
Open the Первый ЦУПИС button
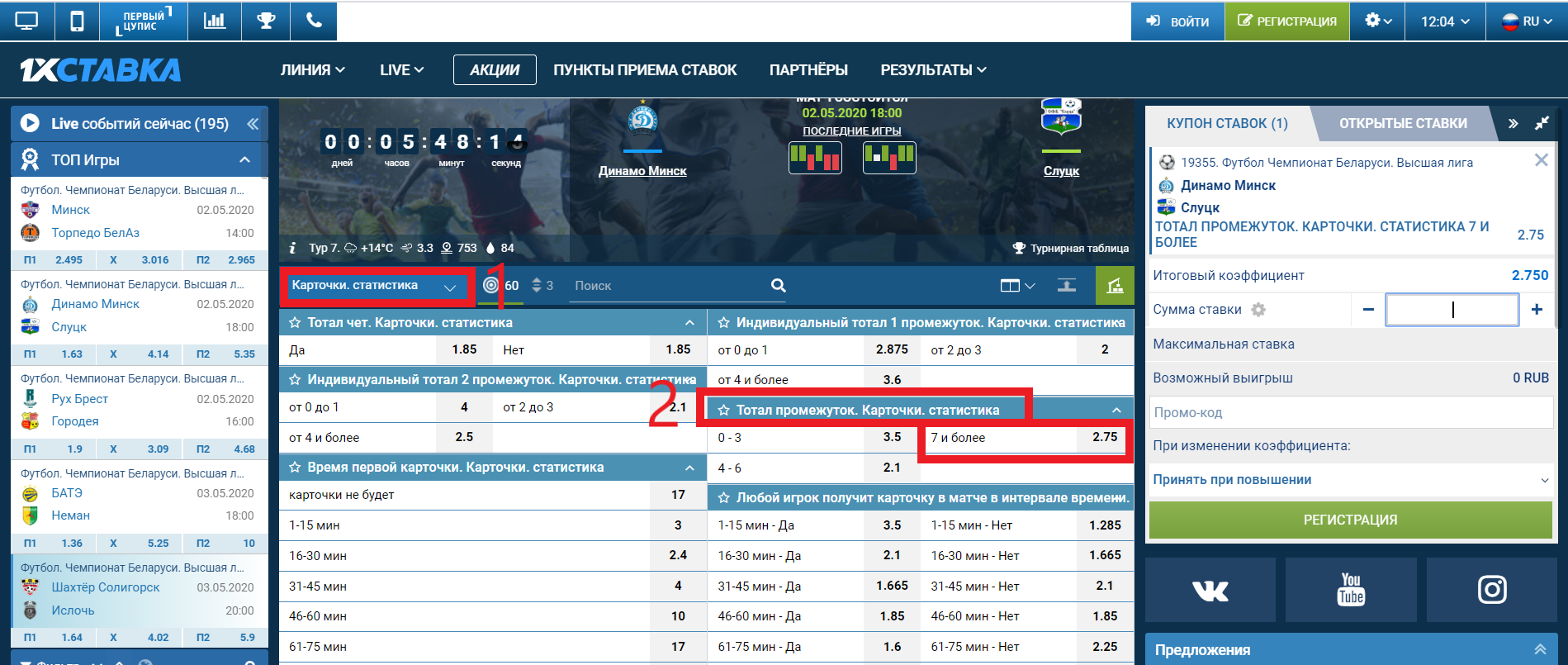coord(143,21)
